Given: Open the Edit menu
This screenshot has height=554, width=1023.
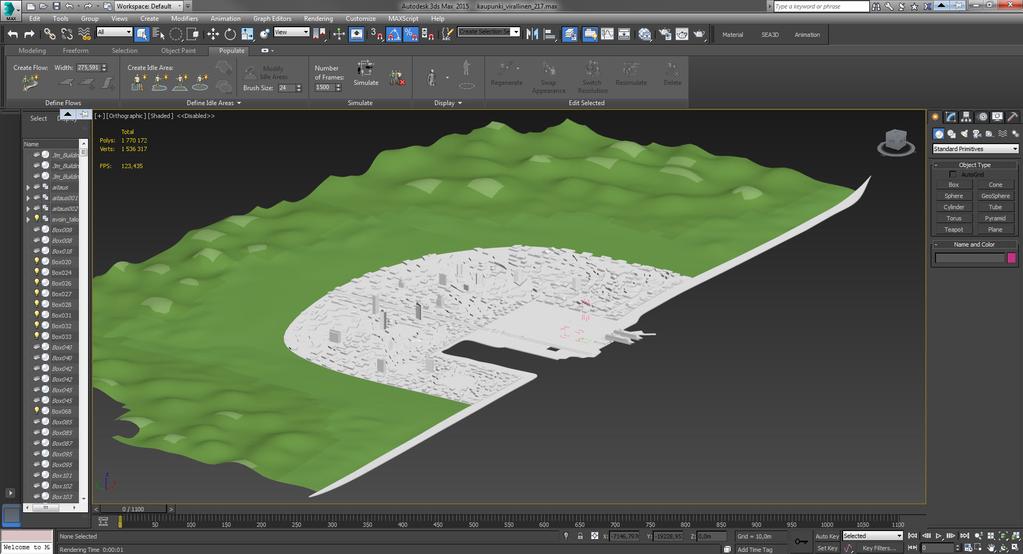Looking at the screenshot, I should pos(34,19).
